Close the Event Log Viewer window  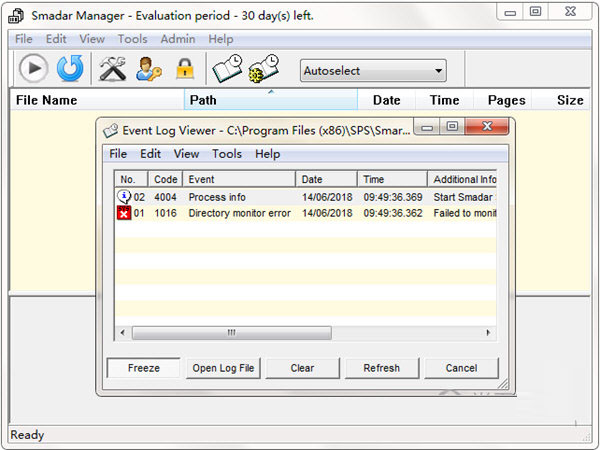point(487,126)
